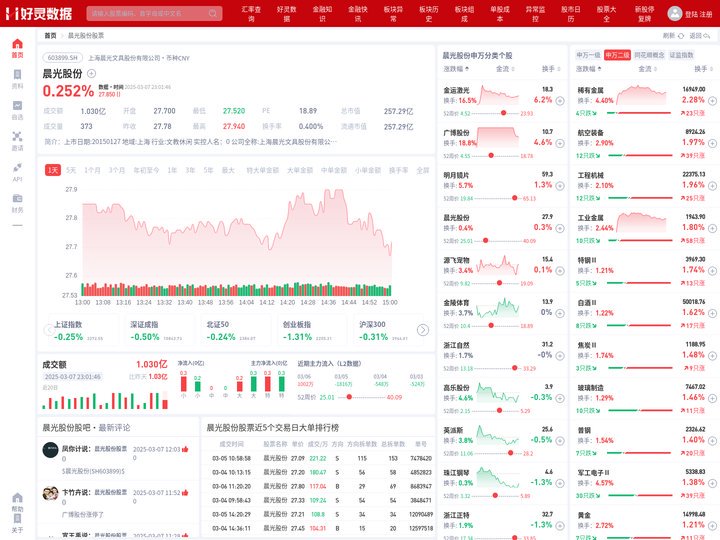720x540 pixels.
Task: Open 汇率查询 in top menu
Action: (x=251, y=14)
